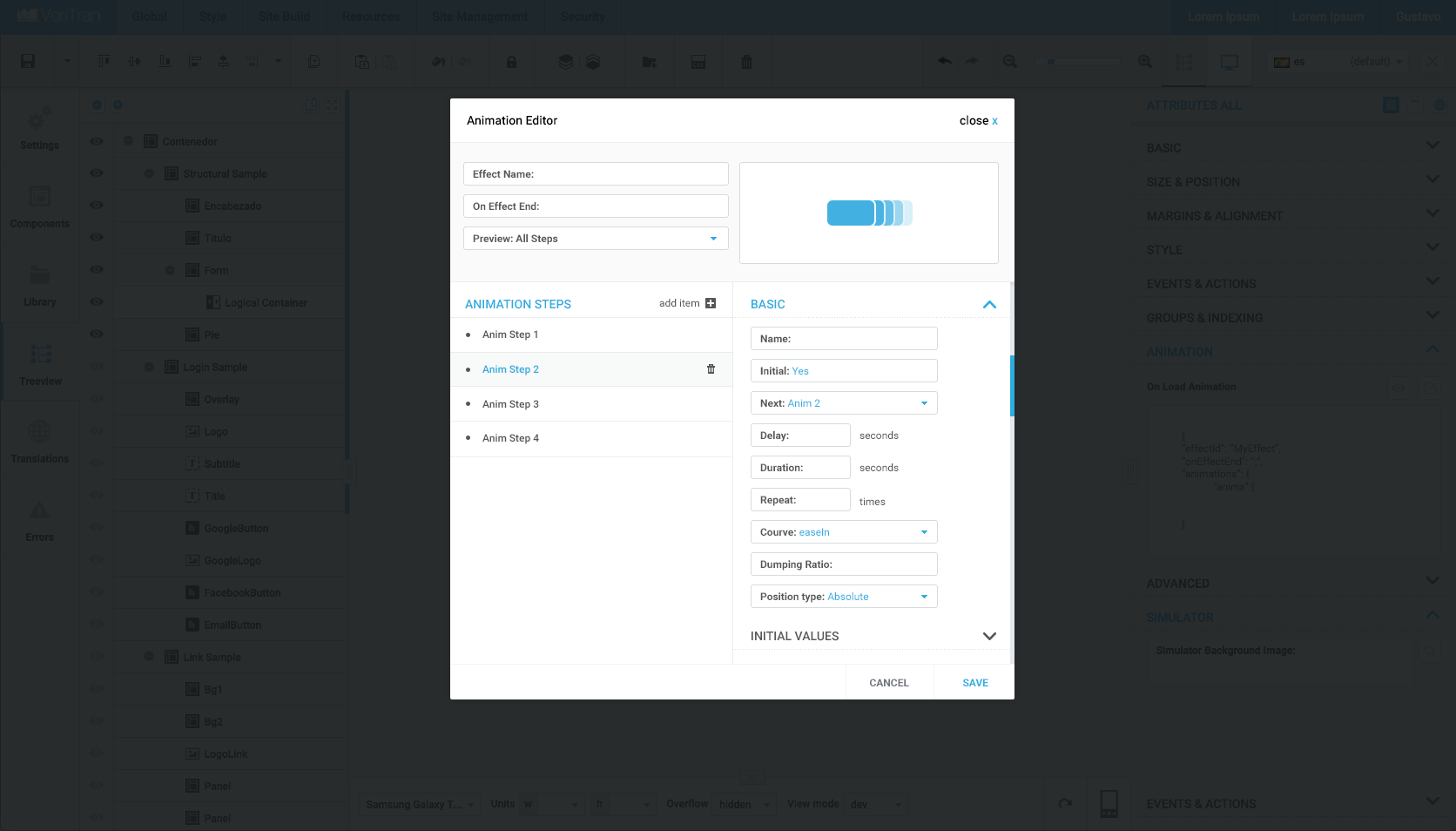Open the Site Build menu
This screenshot has width=1456, height=831.
point(284,17)
